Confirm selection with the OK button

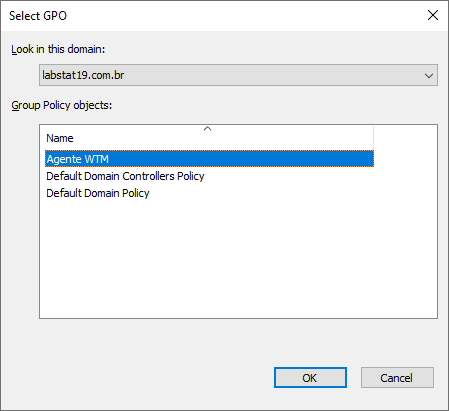point(310,378)
